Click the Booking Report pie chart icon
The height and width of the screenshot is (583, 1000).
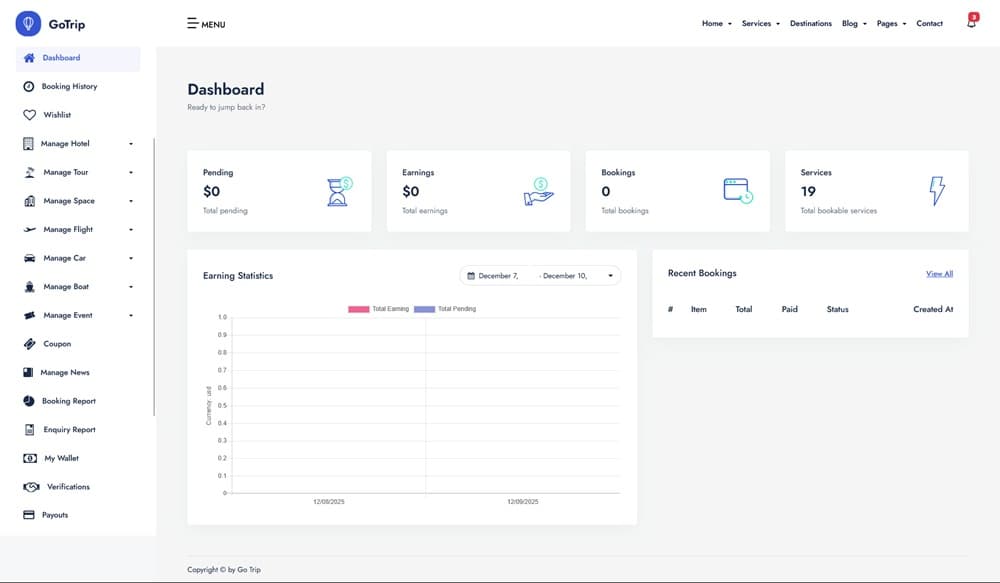coord(29,401)
